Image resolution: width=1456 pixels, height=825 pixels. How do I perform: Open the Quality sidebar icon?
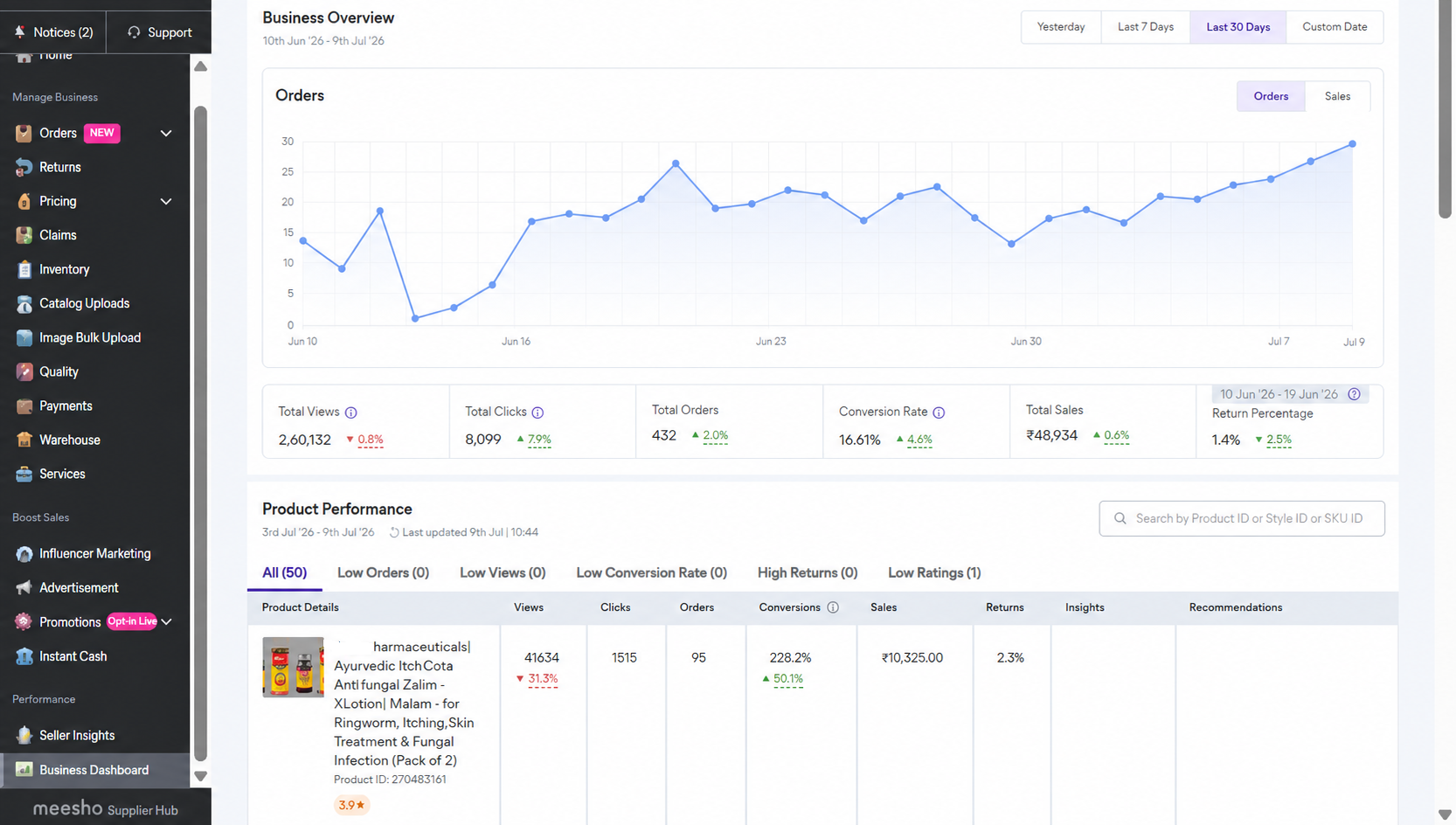tap(24, 371)
